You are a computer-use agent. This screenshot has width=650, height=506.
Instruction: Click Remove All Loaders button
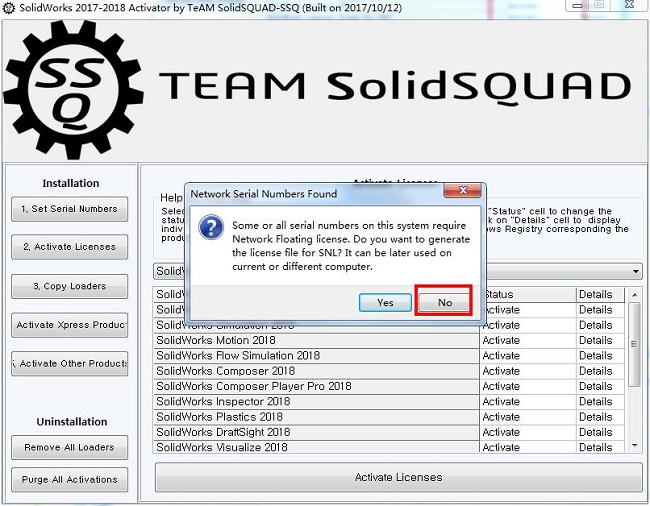[70, 447]
